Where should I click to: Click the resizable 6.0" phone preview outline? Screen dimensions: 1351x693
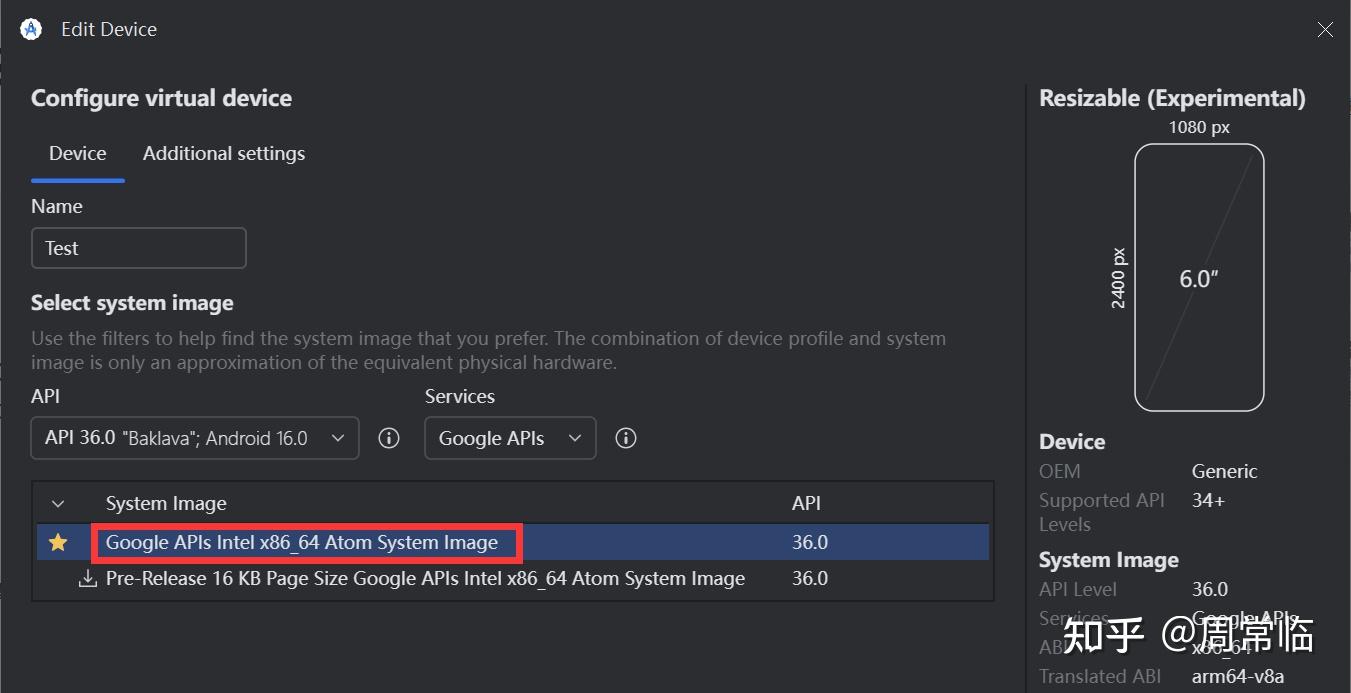[1198, 277]
